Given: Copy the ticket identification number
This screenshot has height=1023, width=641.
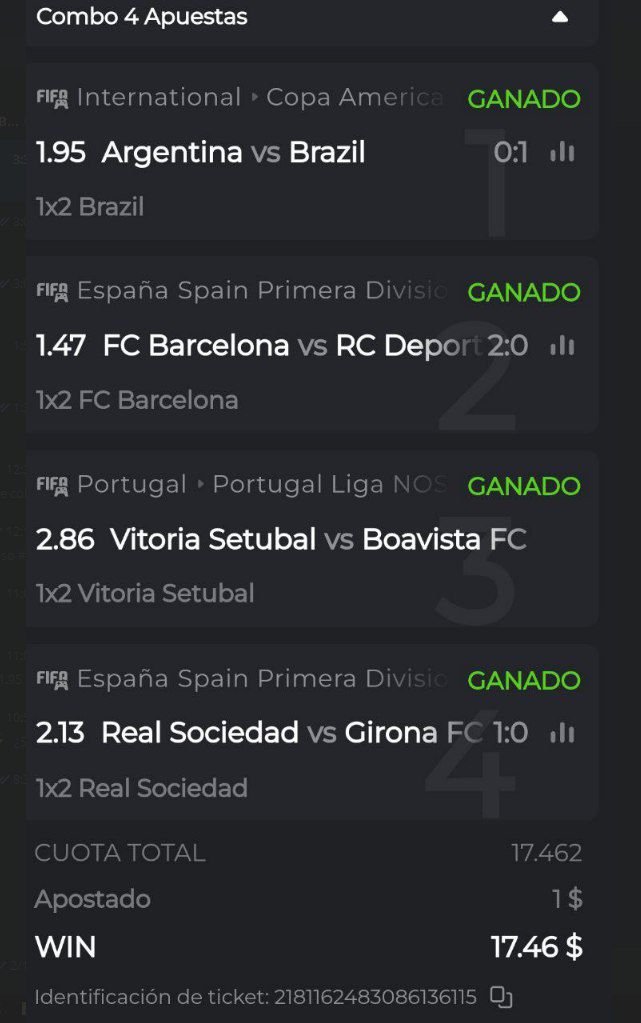Looking at the screenshot, I should tap(501, 997).
